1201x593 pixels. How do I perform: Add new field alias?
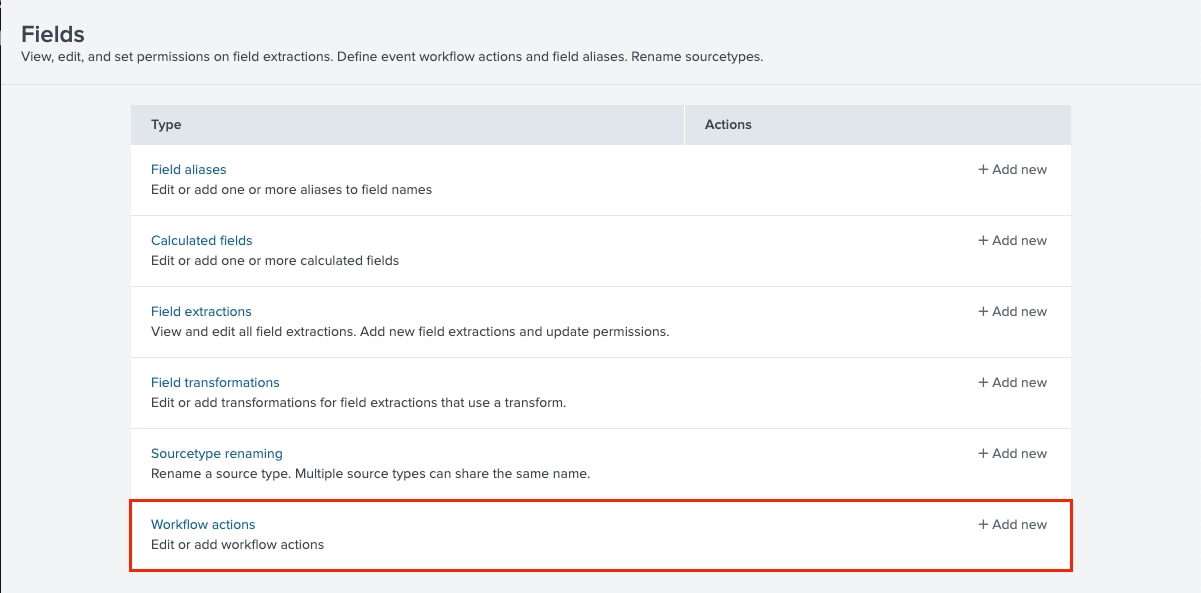click(1012, 169)
